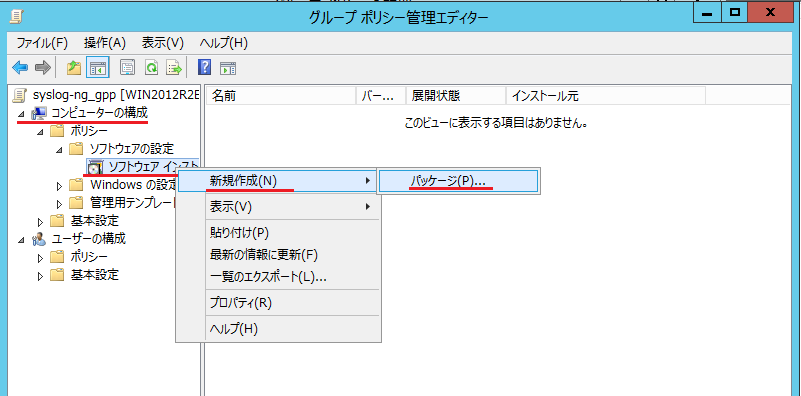Choose ヘルプ(H) in context menu
Image resolution: width=801 pixels, height=396 pixels.
pyautogui.click(x=278, y=329)
